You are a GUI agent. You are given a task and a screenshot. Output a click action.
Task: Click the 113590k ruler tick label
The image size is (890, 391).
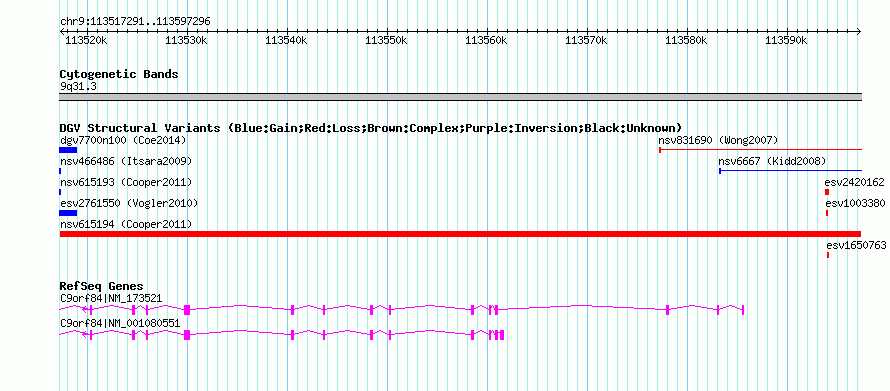(x=787, y=41)
